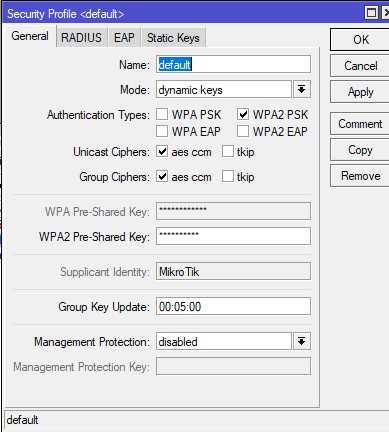Apply the security profile changes

(360, 92)
